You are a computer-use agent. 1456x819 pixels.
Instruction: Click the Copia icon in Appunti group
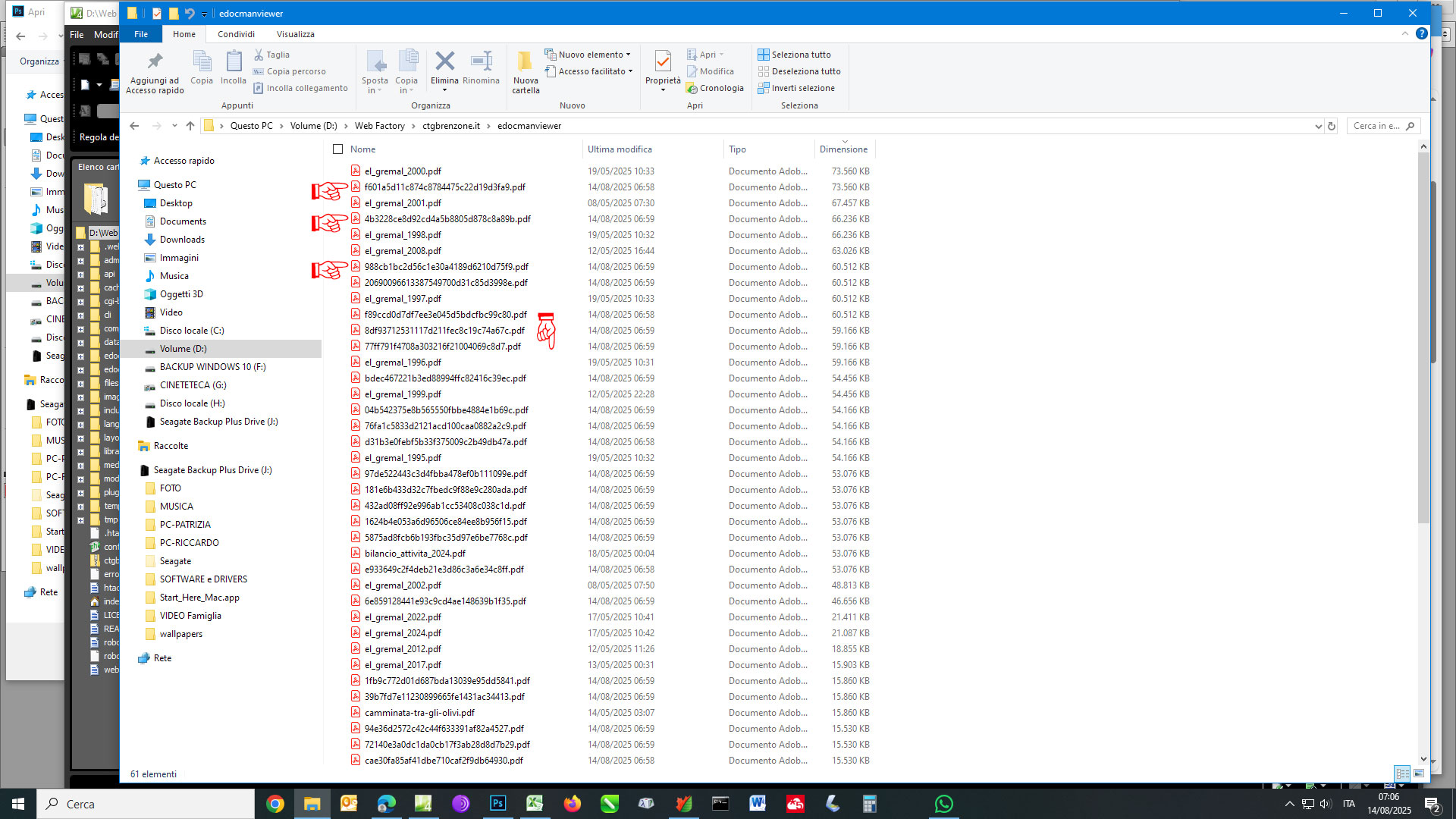pos(202,61)
